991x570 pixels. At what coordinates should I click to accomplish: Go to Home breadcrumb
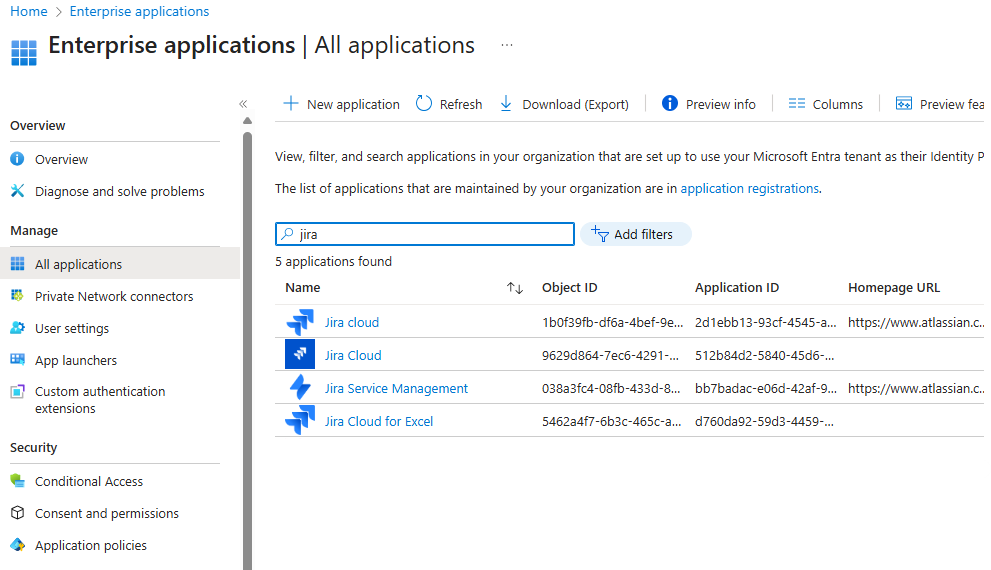pyautogui.click(x=28, y=11)
